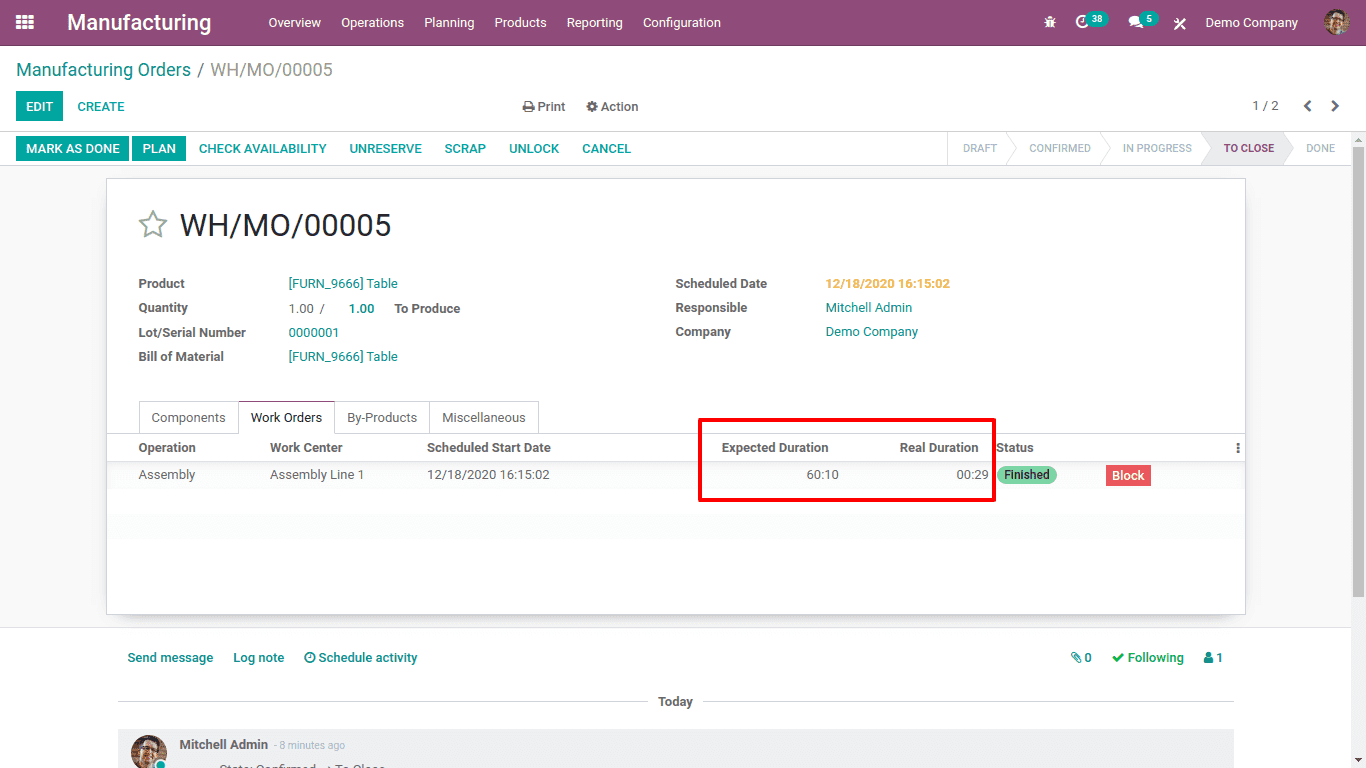
Task: Sort by Expected Duration column
Action: click(x=775, y=448)
